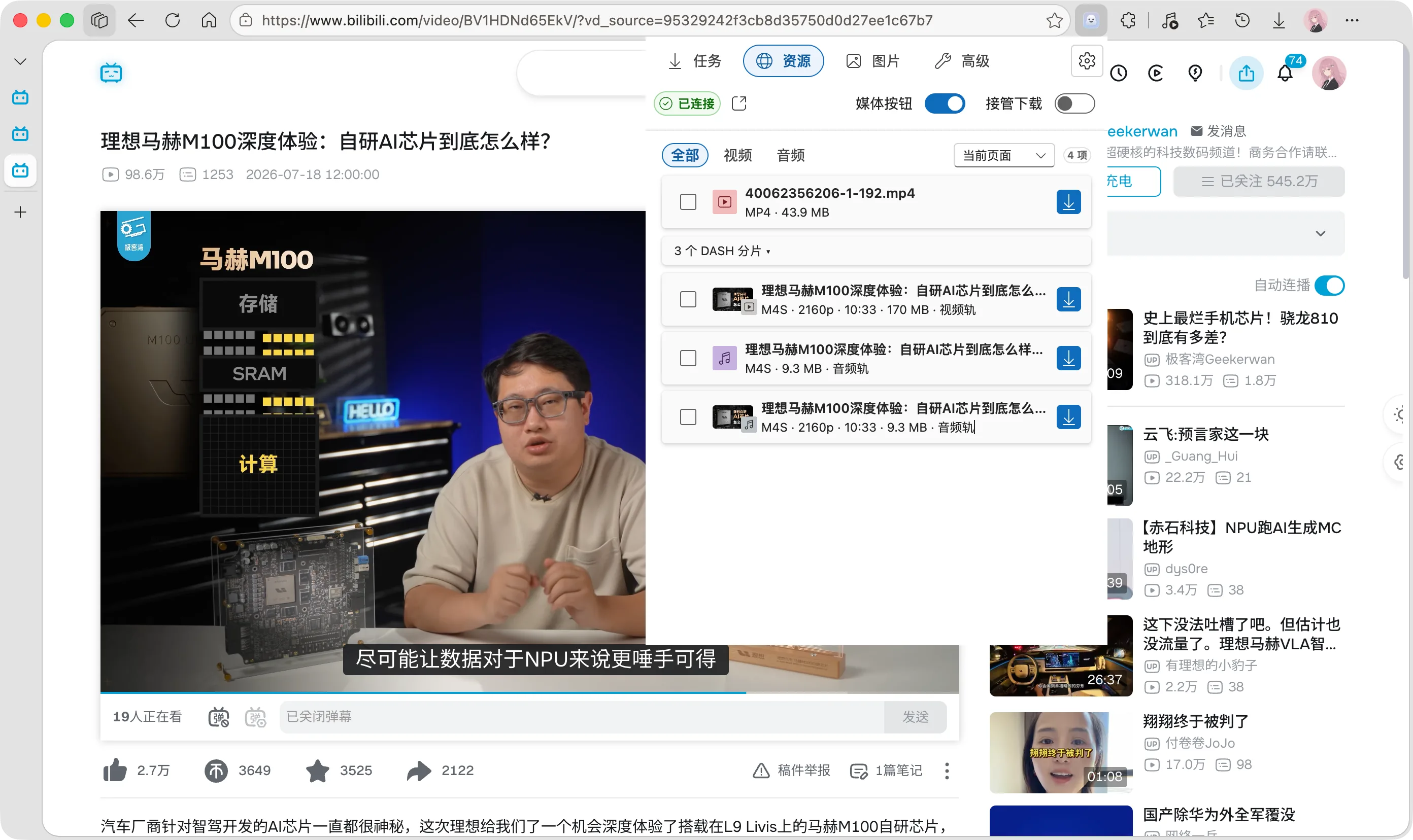Click 发消息 message link
1413x840 pixels.
tap(1218, 131)
